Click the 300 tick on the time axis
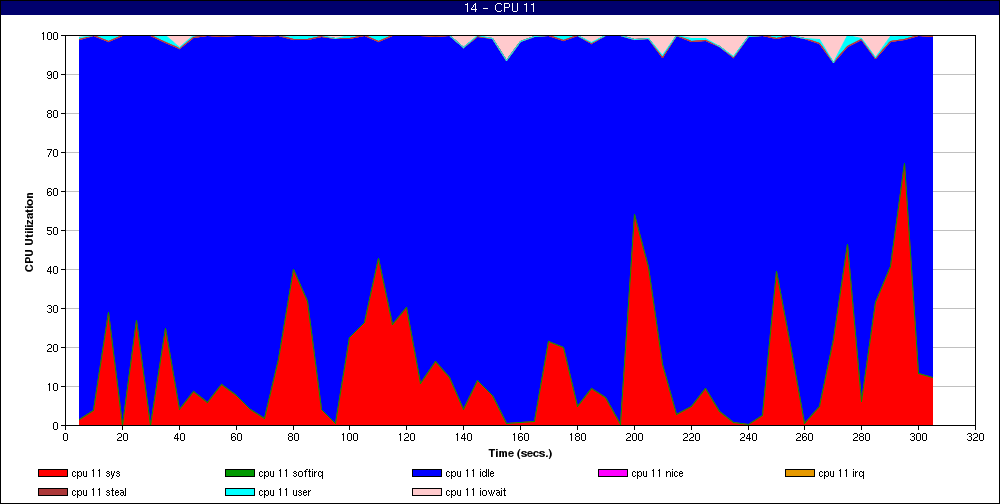 [x=918, y=437]
